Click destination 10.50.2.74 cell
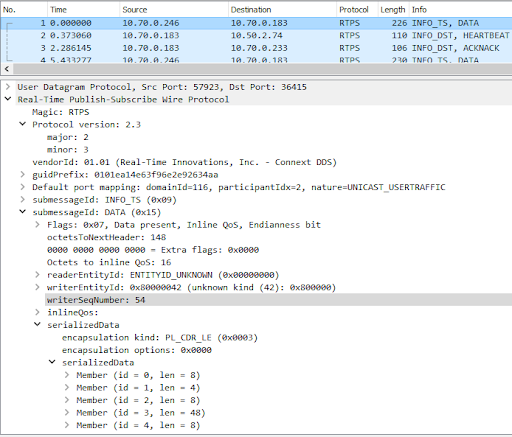The width and height of the screenshot is (512, 437). [257, 35]
